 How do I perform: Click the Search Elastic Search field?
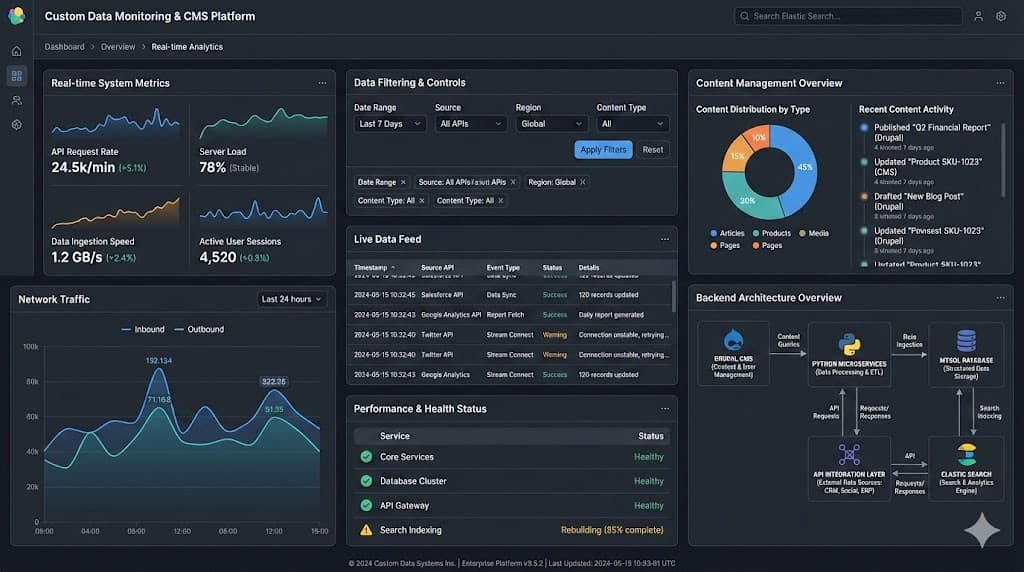tap(848, 16)
